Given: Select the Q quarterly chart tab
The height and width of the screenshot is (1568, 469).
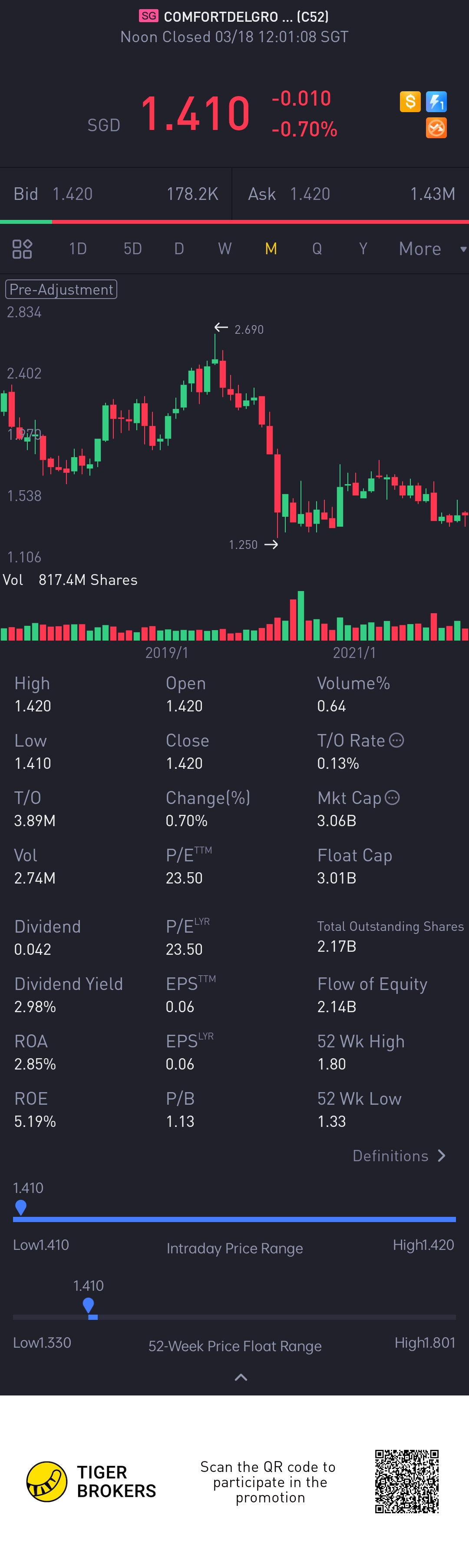Looking at the screenshot, I should click(317, 248).
